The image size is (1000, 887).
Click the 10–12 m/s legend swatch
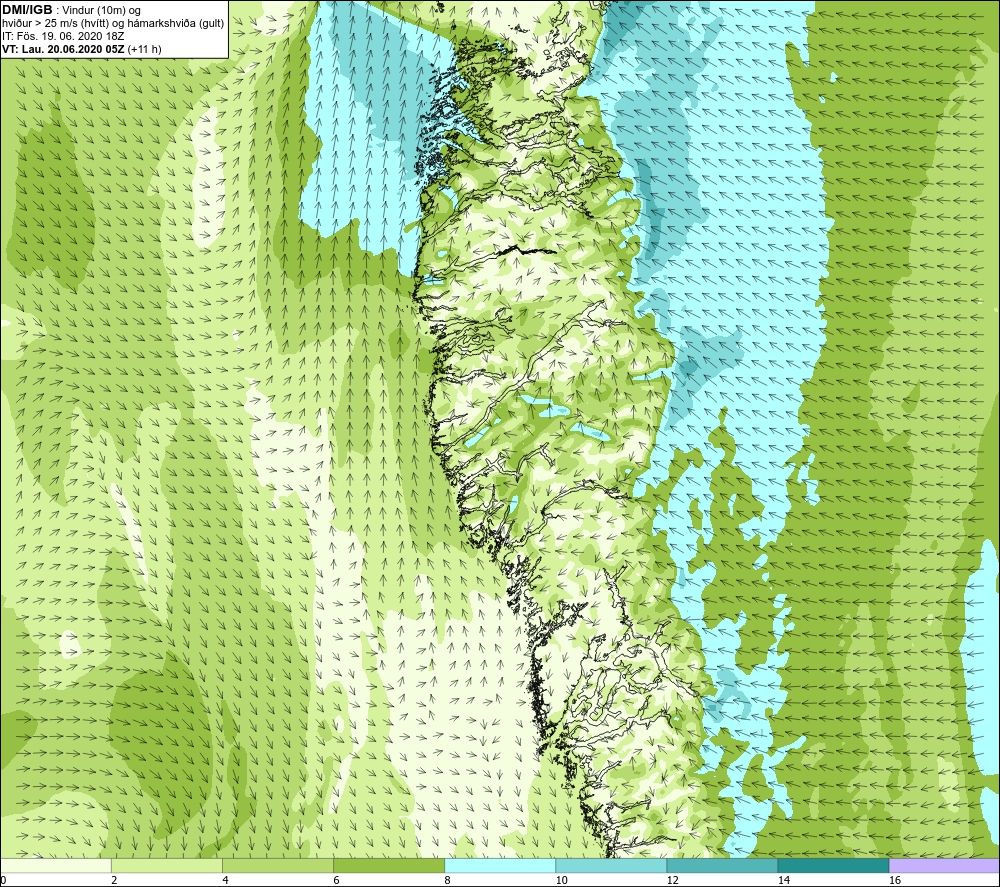[611, 865]
